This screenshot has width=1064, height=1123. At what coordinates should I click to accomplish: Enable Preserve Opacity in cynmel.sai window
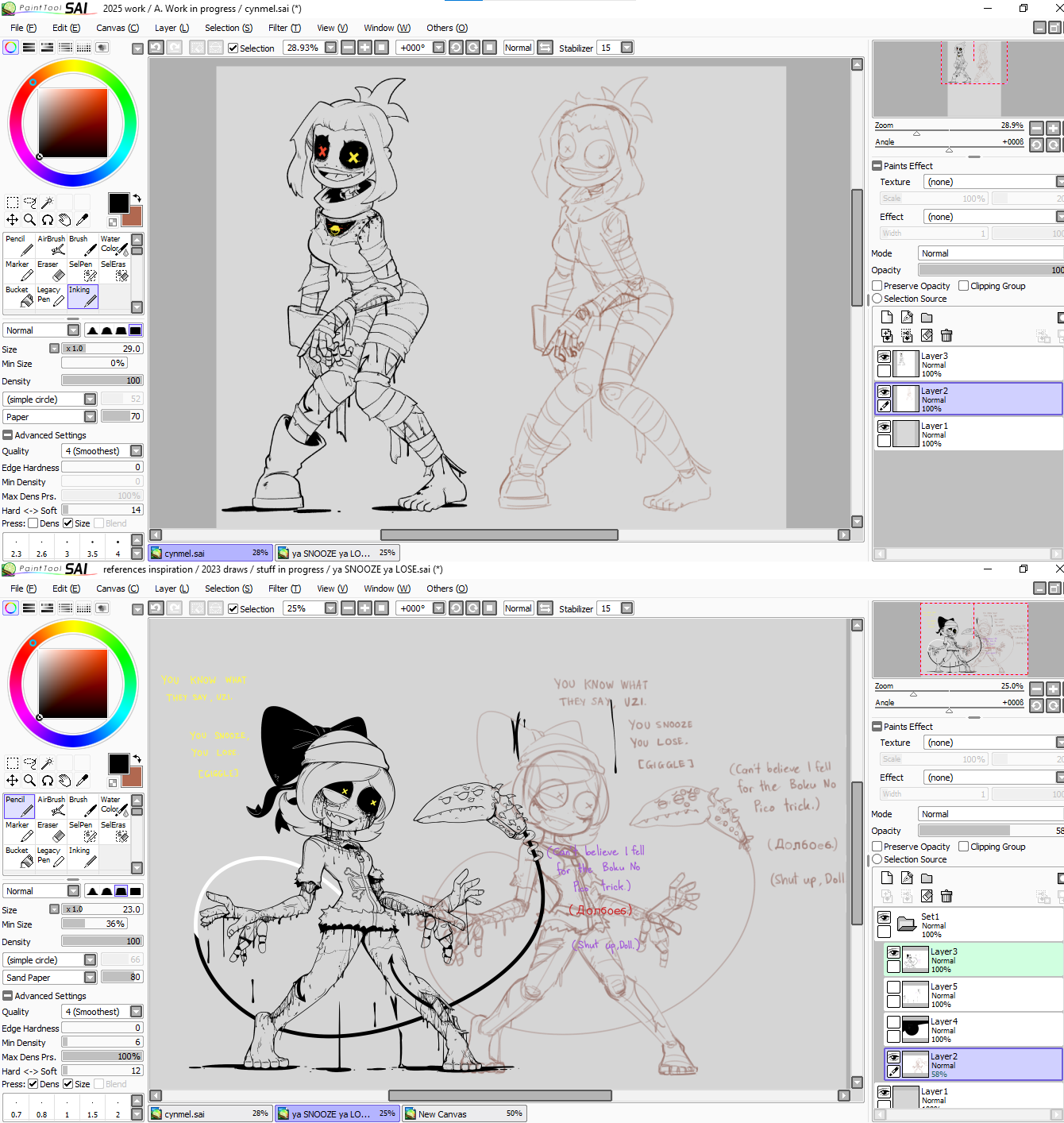point(877,286)
